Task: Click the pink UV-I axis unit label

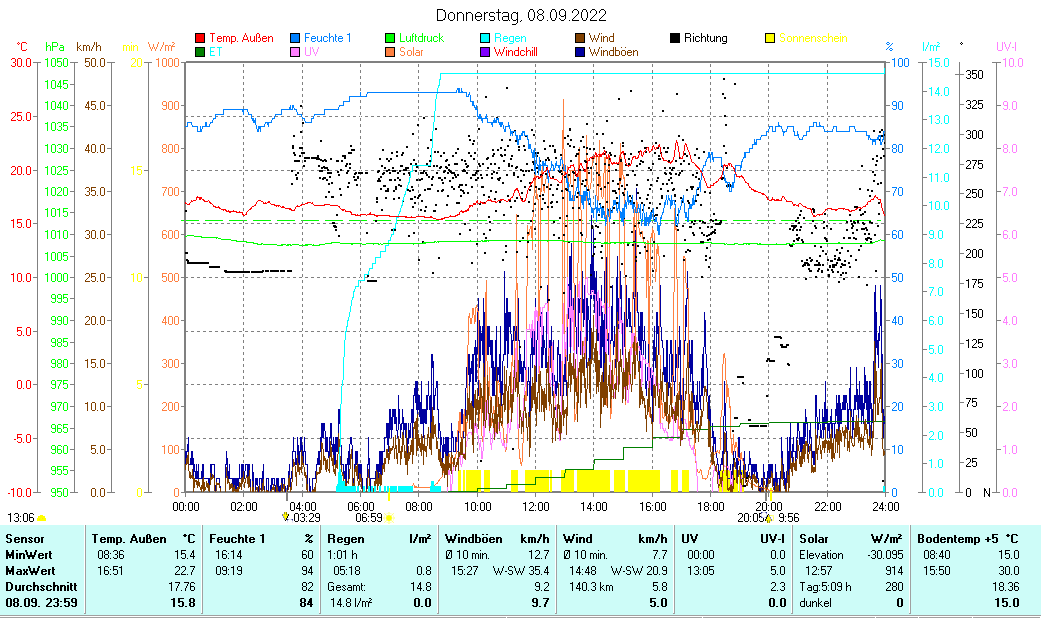Action: pyautogui.click(x=1006, y=47)
